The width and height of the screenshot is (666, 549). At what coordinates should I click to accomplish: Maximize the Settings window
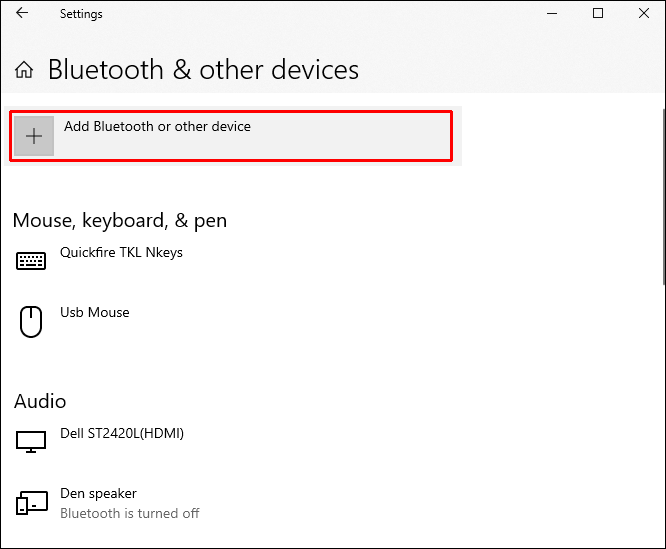pyautogui.click(x=598, y=14)
